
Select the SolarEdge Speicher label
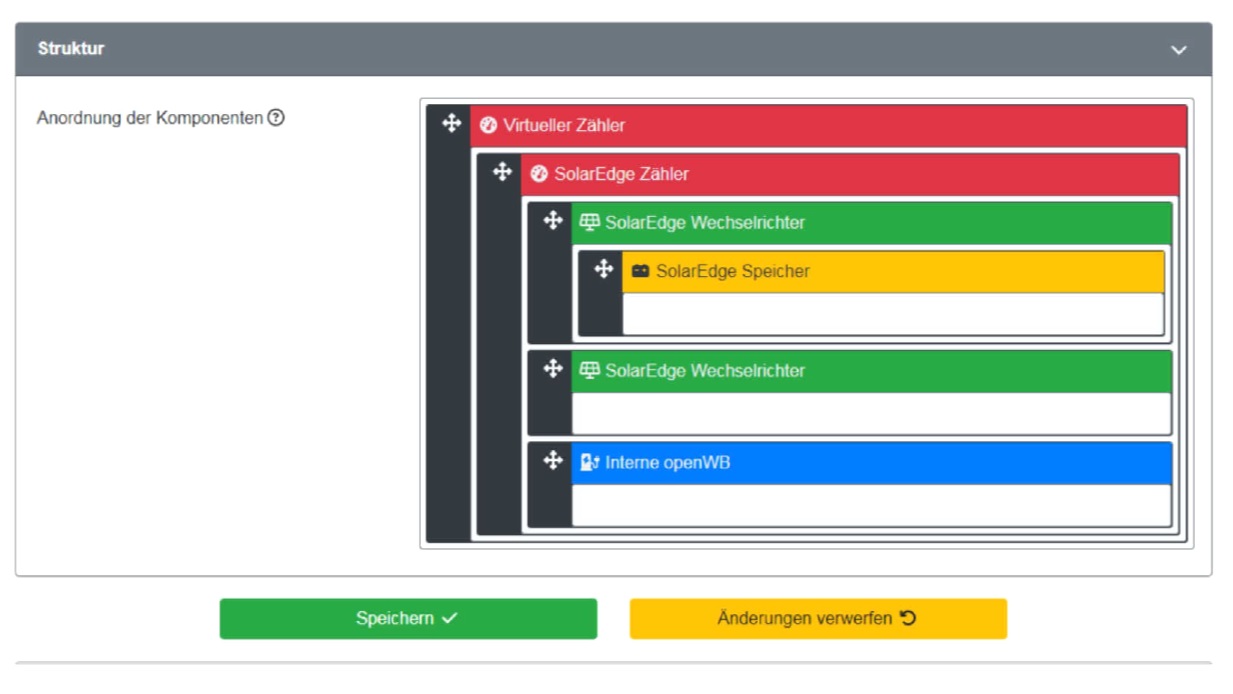[x=733, y=271]
